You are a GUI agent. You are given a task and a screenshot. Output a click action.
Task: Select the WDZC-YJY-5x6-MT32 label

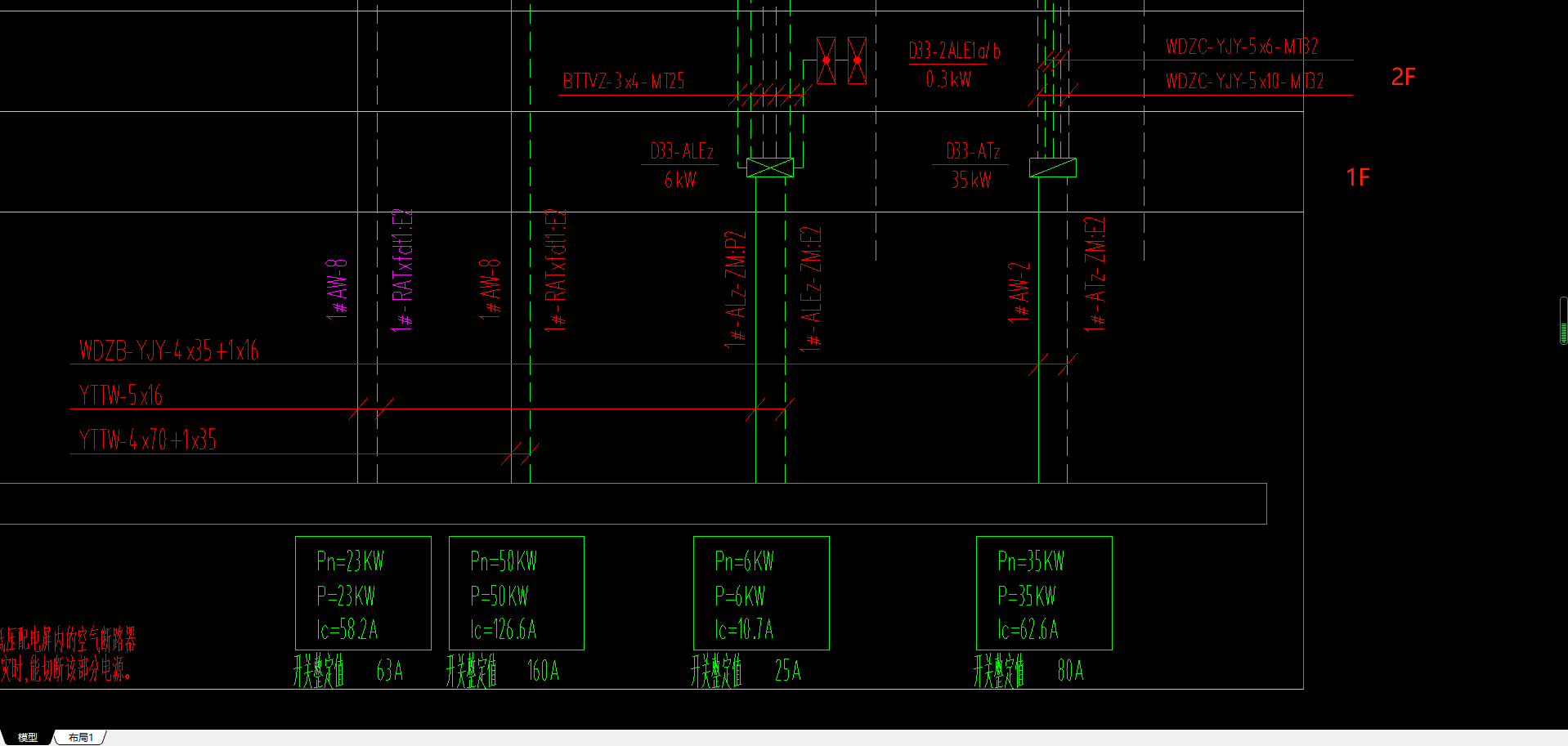(1242, 47)
